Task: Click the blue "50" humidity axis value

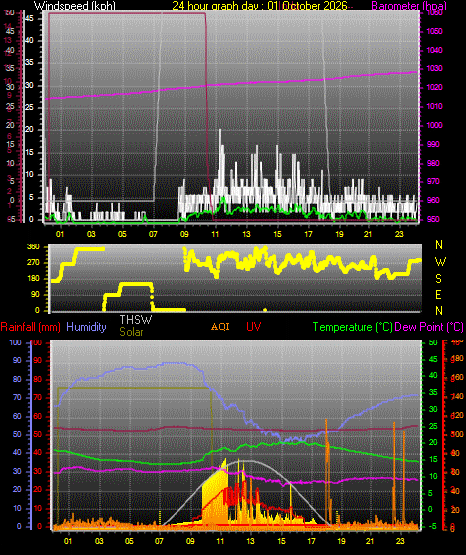Action: pos(17,434)
